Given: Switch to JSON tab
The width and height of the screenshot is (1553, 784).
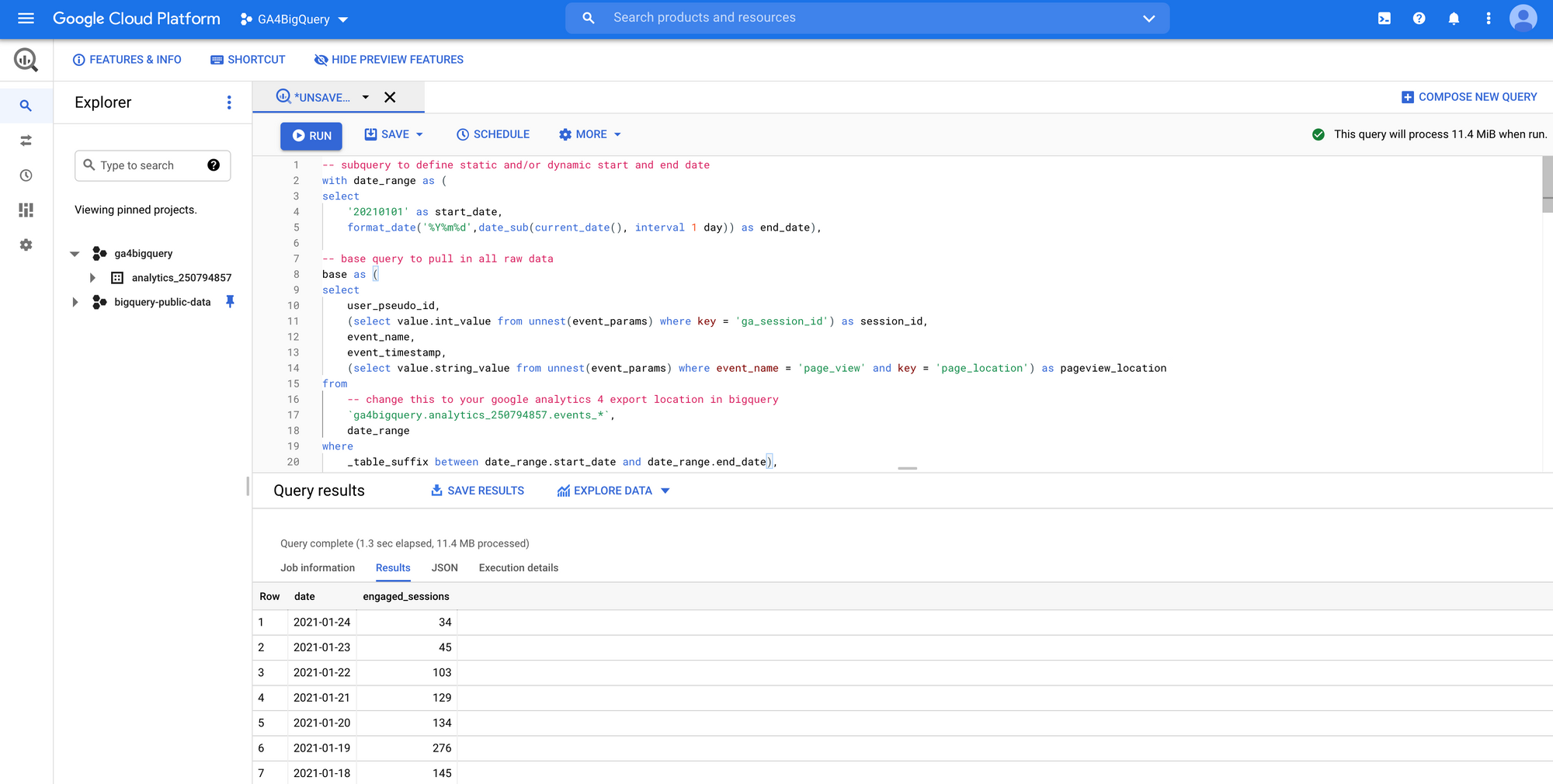Looking at the screenshot, I should (x=445, y=568).
